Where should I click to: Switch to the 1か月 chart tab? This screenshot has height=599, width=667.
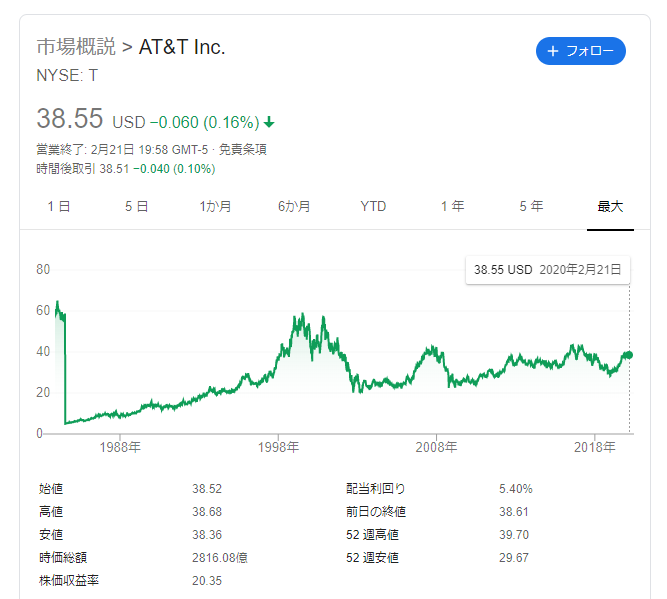[215, 206]
